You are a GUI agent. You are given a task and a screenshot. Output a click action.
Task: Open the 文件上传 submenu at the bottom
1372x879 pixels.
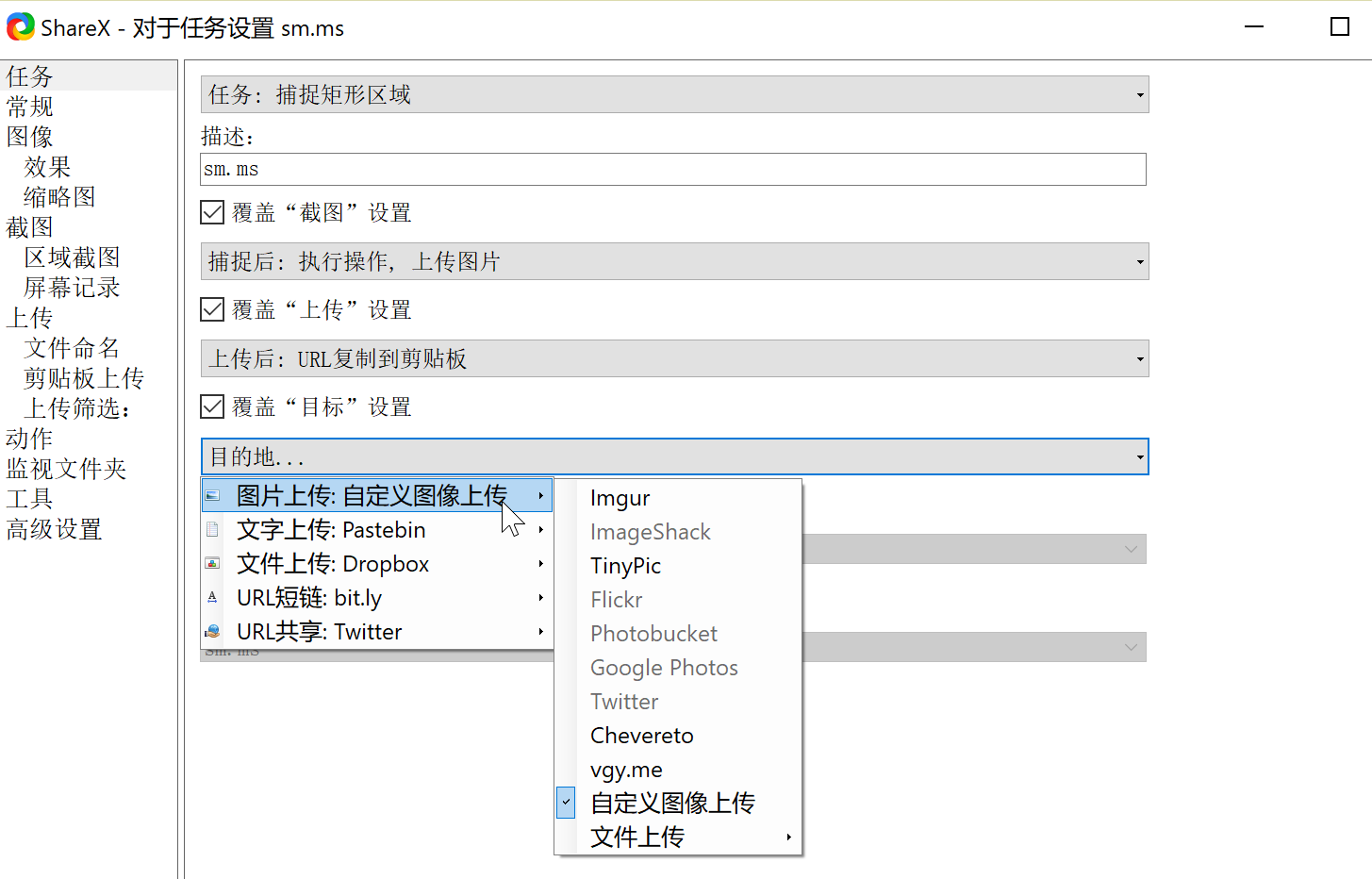click(637, 837)
